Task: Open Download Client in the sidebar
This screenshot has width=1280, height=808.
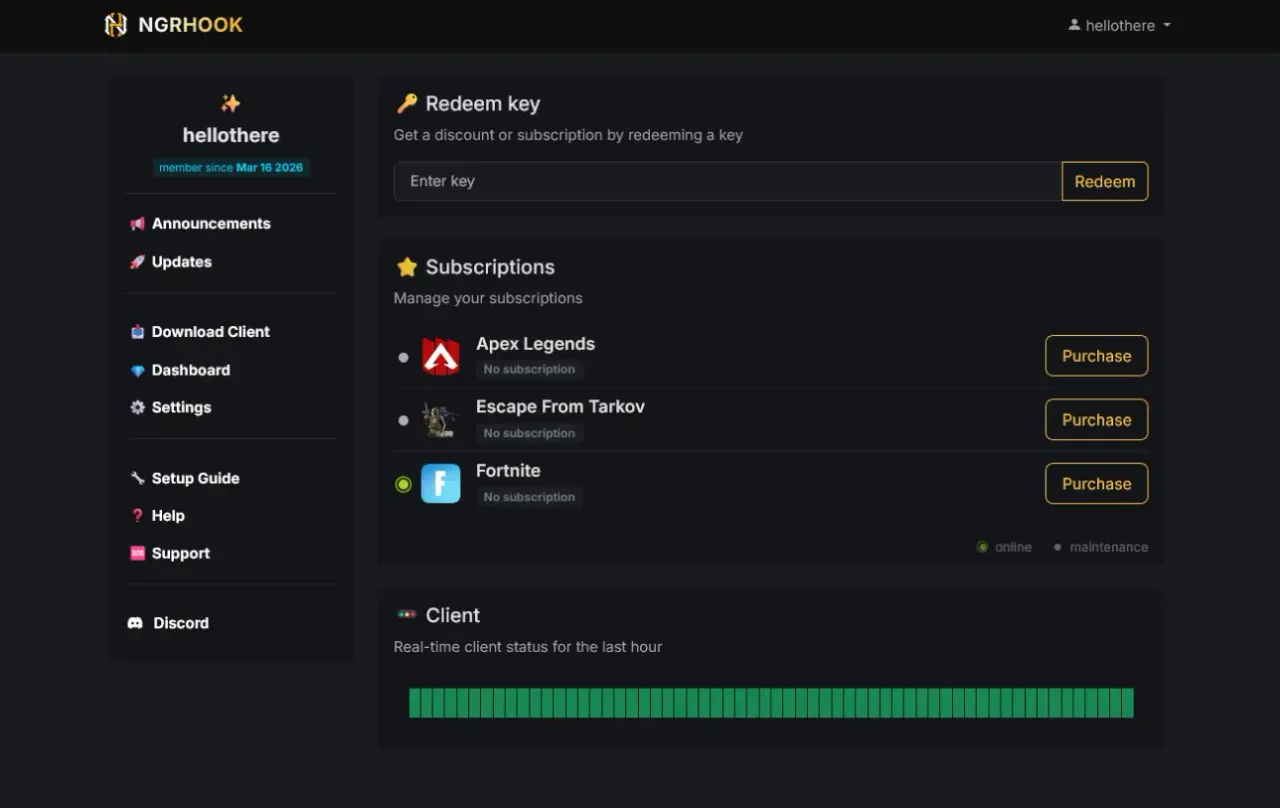Action: click(x=210, y=332)
